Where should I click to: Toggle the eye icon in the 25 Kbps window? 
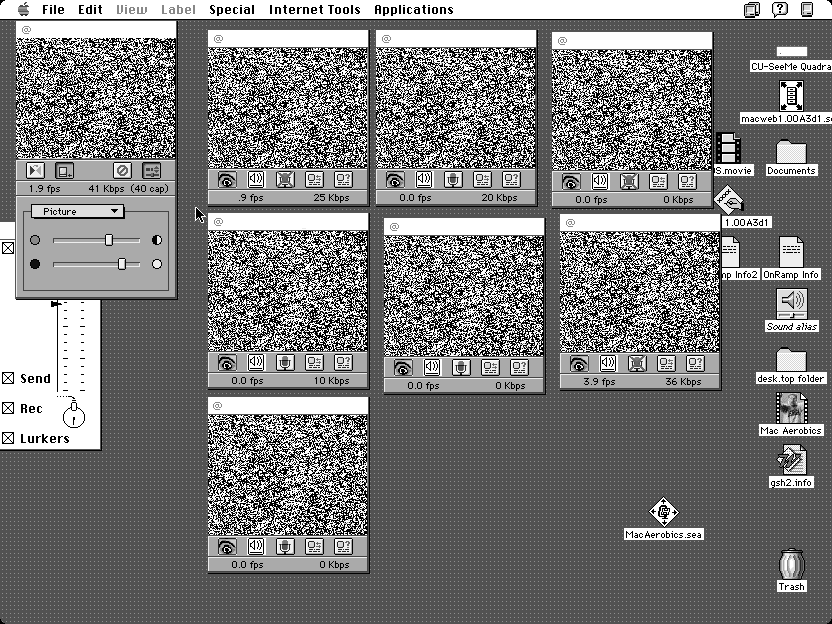(x=226, y=180)
